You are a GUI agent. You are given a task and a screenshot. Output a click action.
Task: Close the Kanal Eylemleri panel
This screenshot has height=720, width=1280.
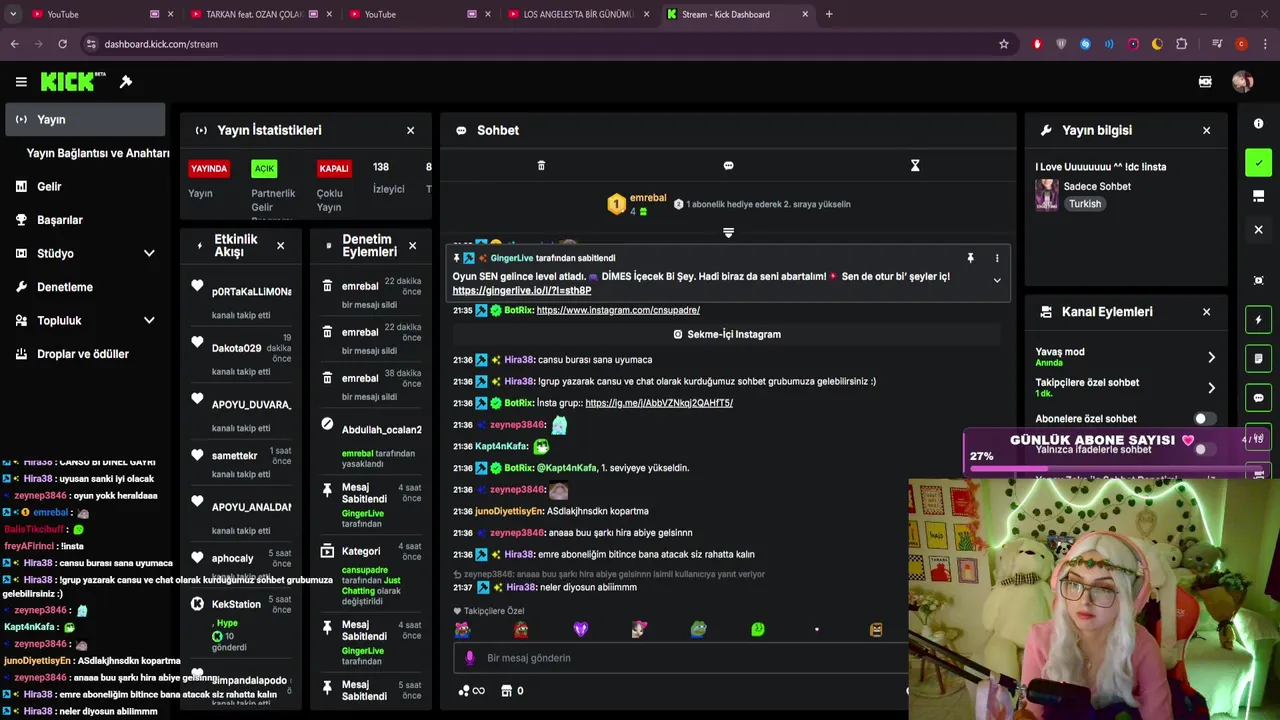[1206, 312]
